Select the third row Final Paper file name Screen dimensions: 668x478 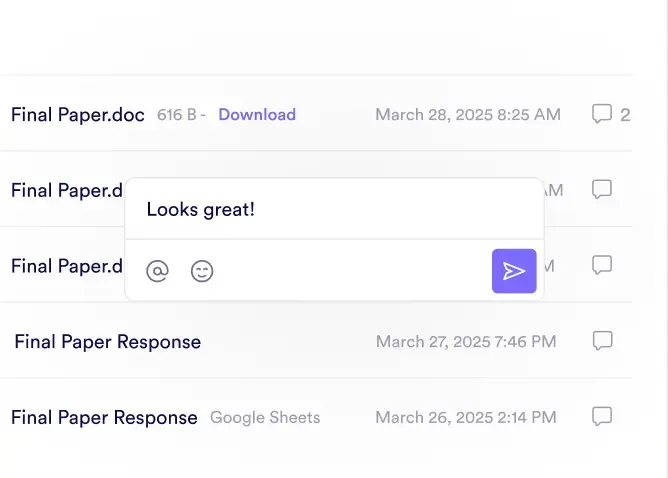[66, 266]
